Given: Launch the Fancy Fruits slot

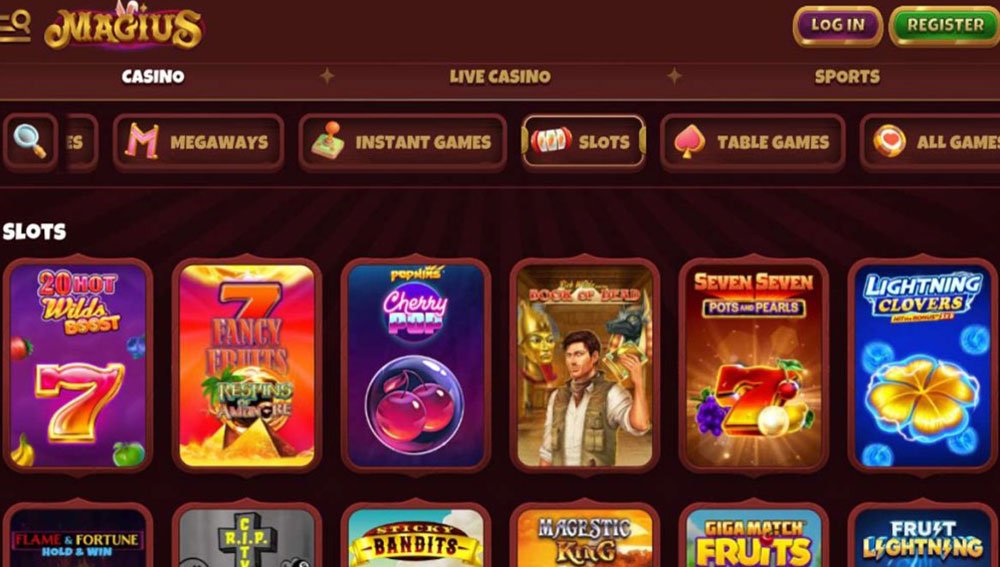Looking at the screenshot, I should pyautogui.click(x=247, y=366).
